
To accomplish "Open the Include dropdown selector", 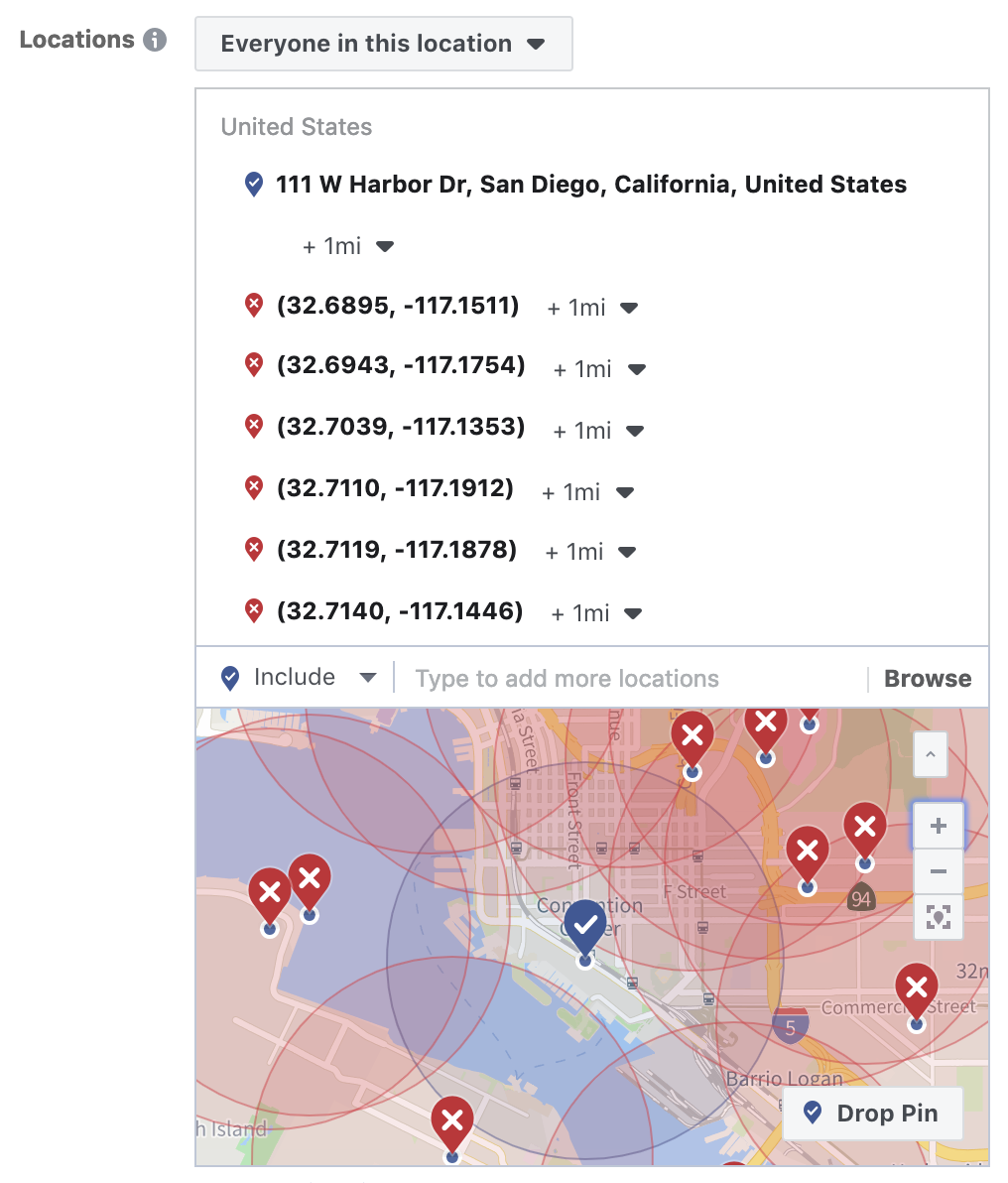I will [299, 677].
